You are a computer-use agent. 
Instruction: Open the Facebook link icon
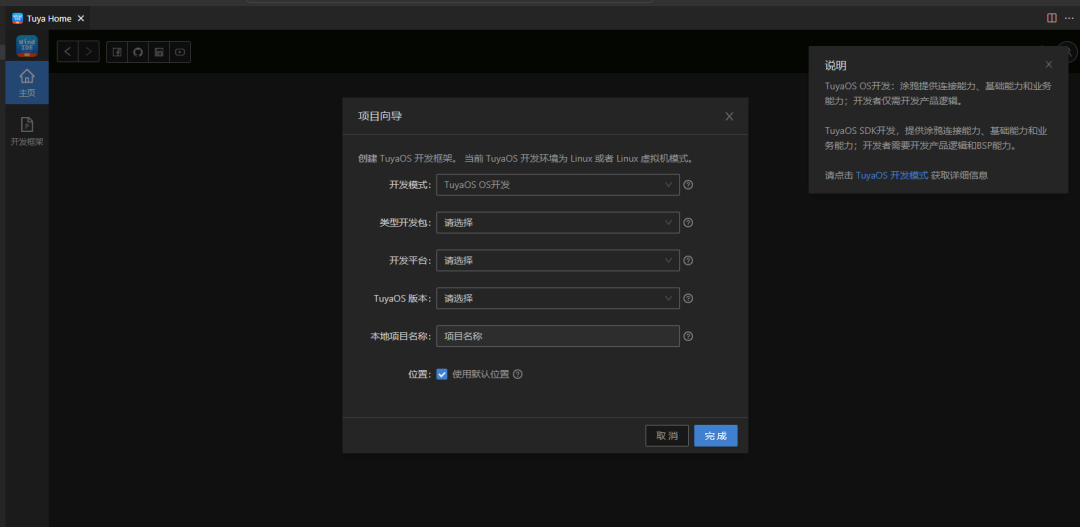tap(117, 52)
